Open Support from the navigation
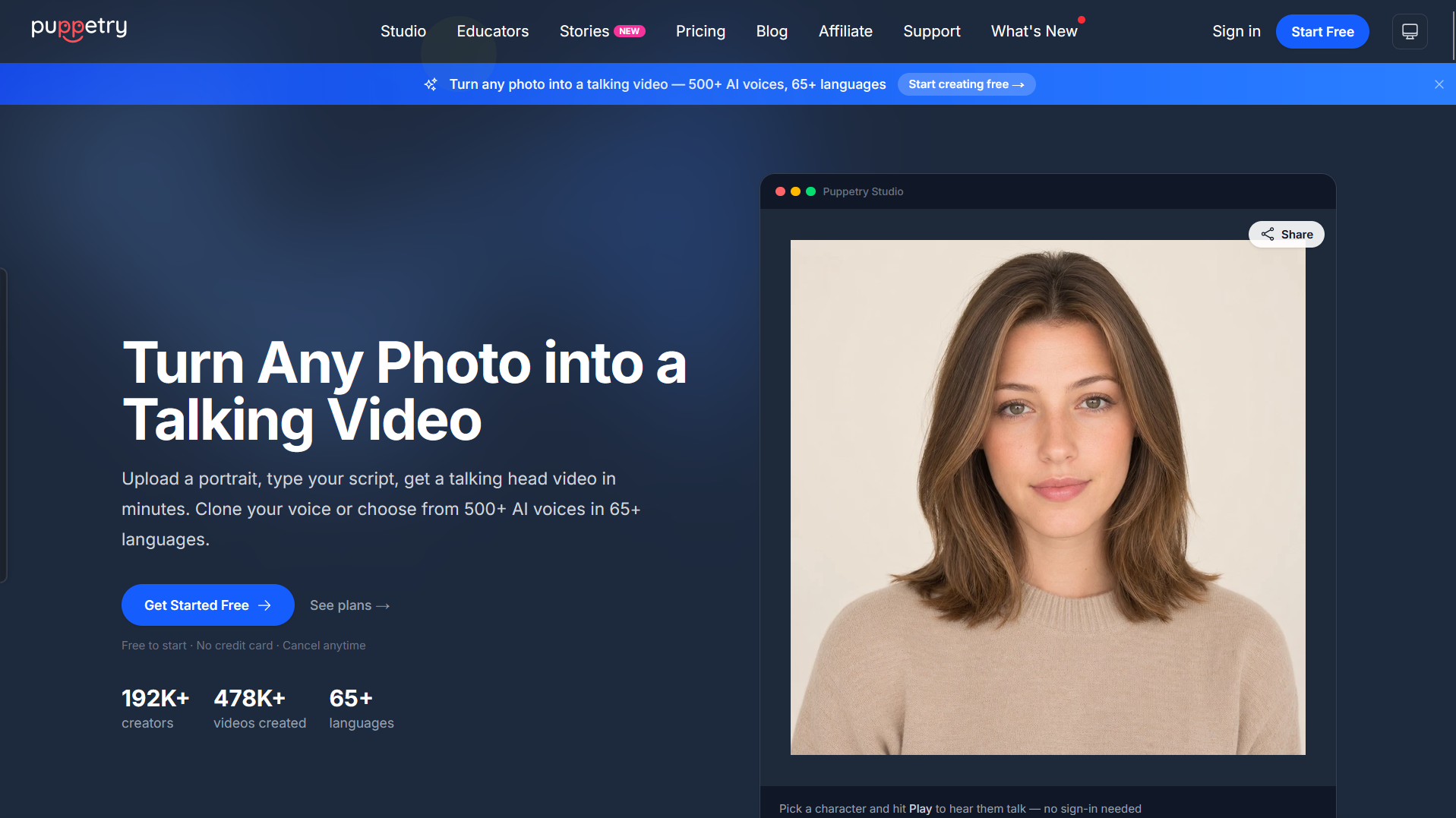 point(932,31)
